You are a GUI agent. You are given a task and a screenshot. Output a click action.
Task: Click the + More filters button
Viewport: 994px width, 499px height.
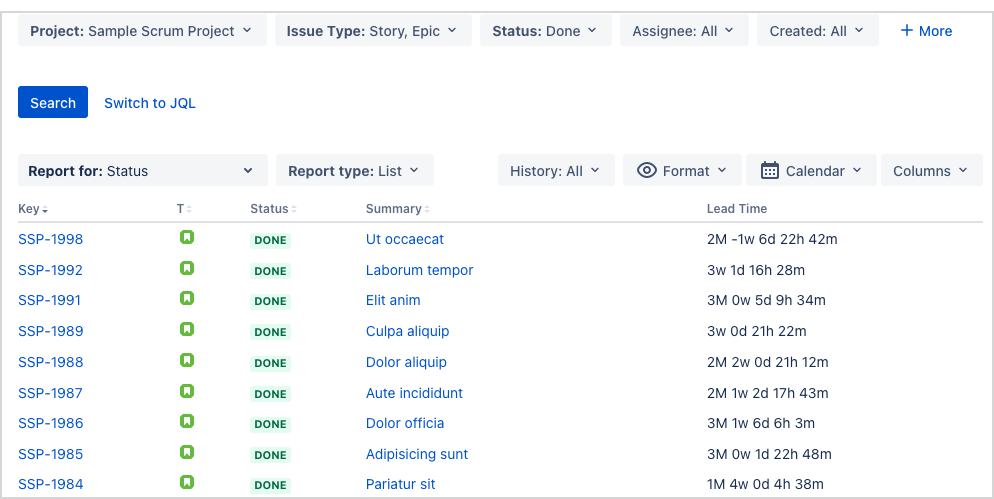point(926,30)
